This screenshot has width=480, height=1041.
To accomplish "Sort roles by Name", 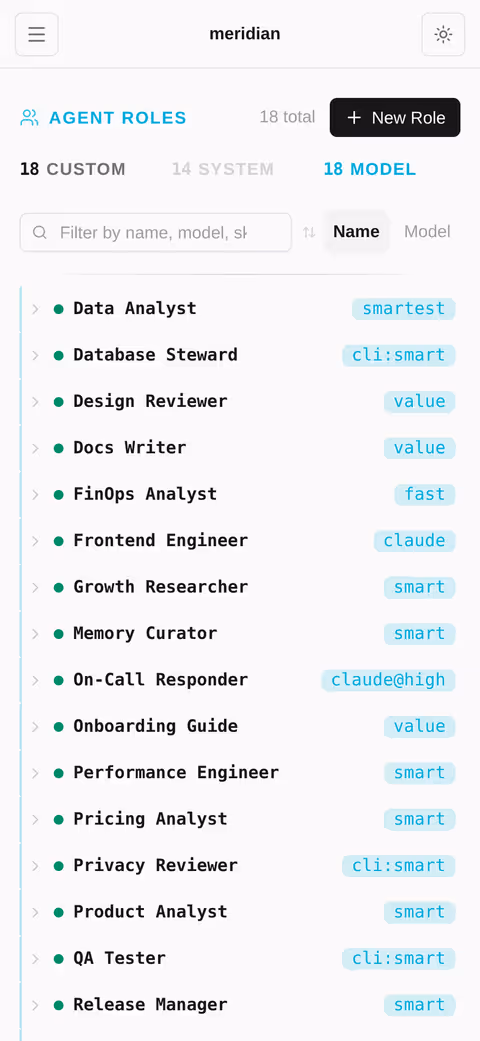I will [x=357, y=232].
